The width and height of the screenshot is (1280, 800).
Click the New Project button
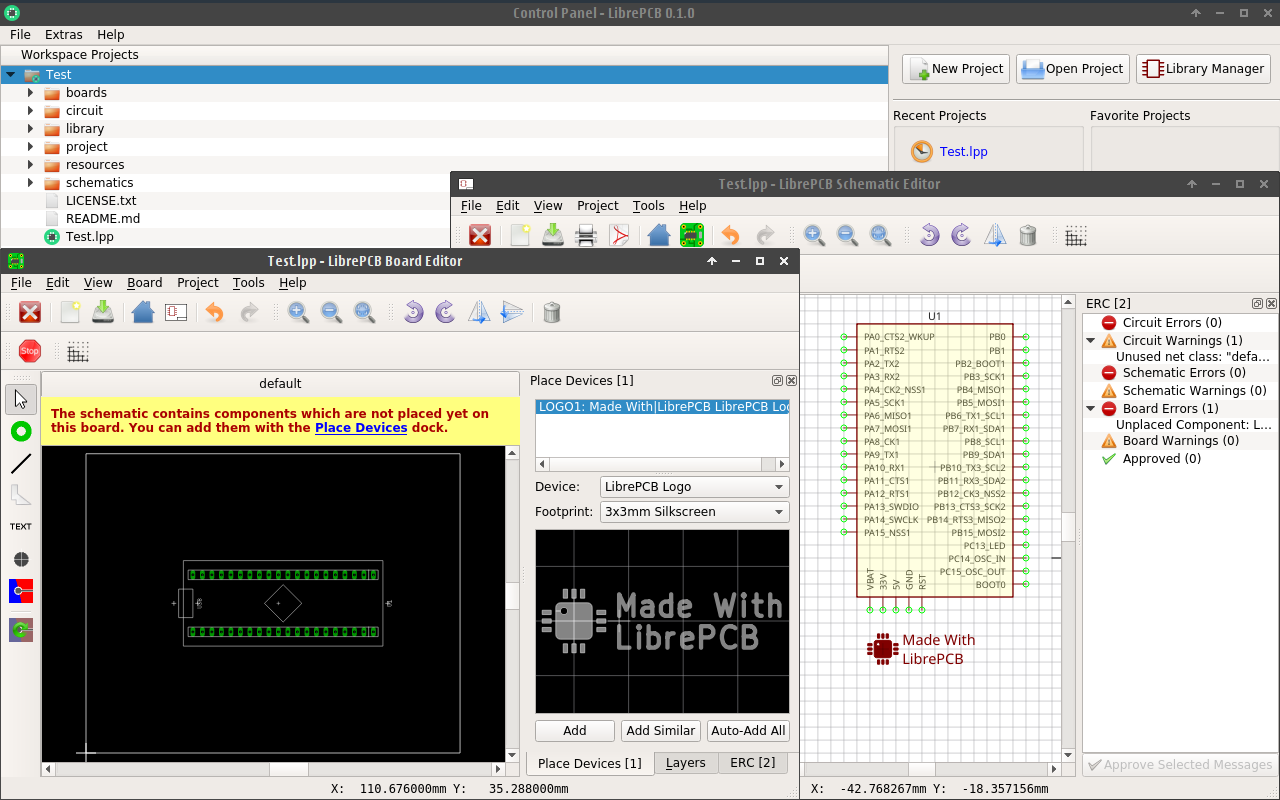956,69
